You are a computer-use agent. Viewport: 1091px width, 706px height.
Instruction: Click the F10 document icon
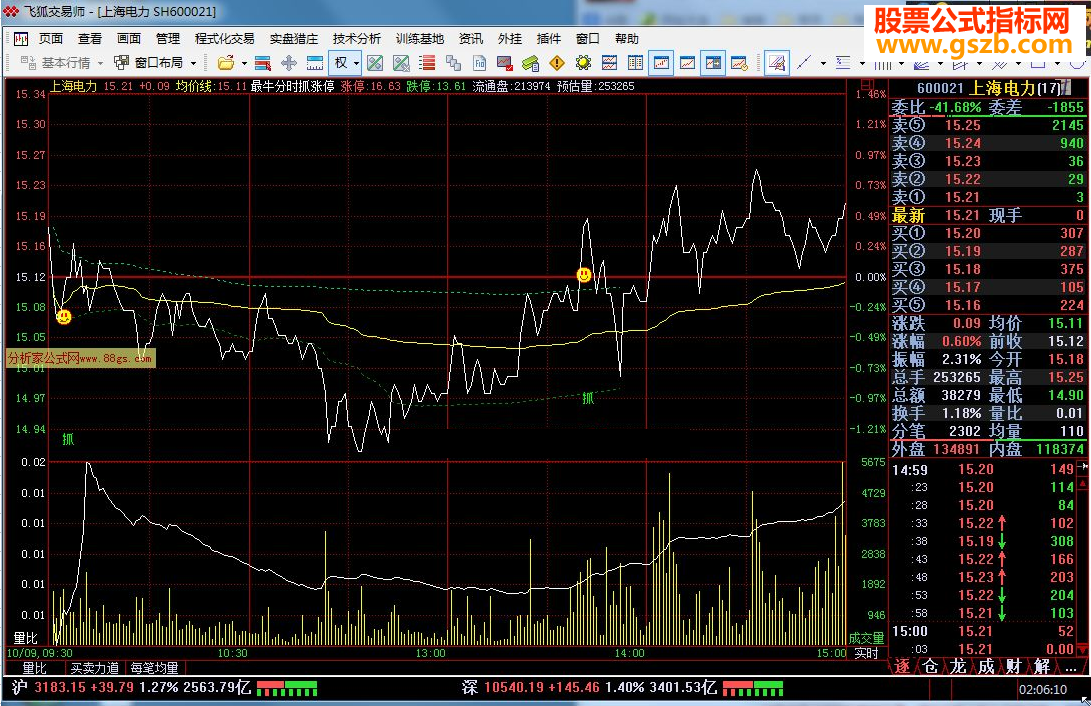click(x=479, y=63)
